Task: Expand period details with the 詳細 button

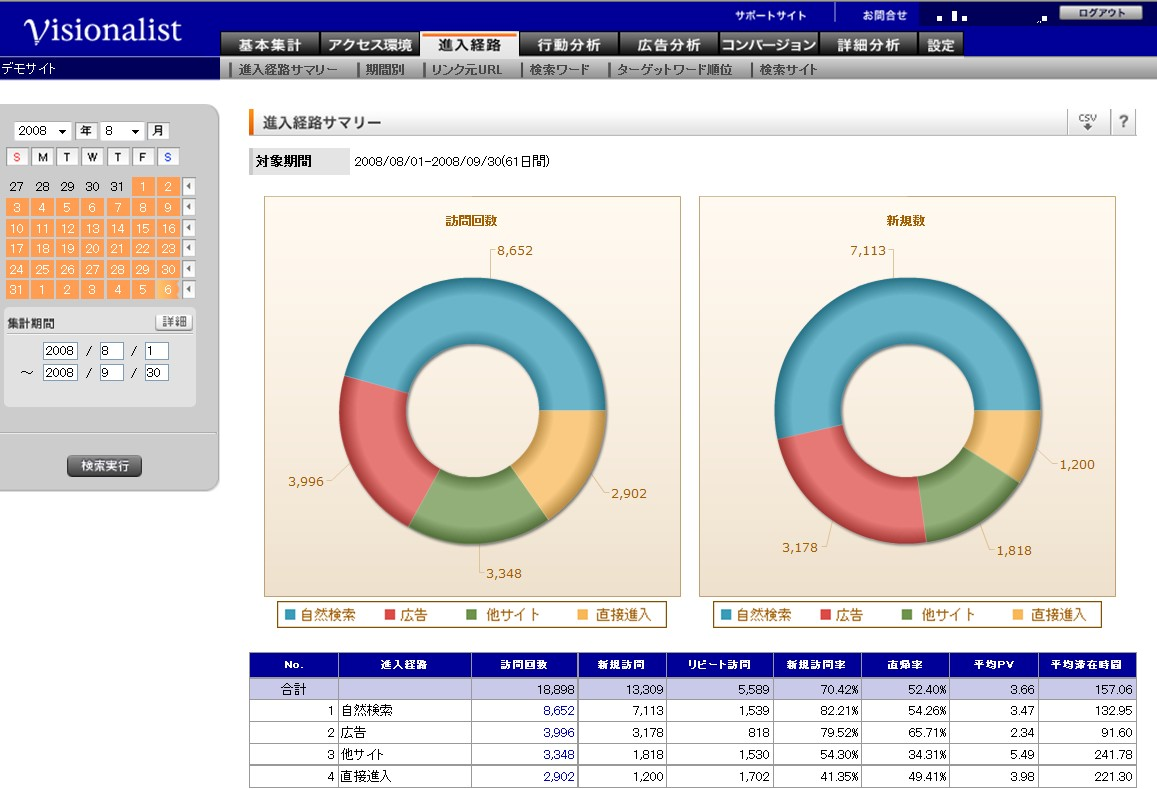Action: click(x=174, y=322)
